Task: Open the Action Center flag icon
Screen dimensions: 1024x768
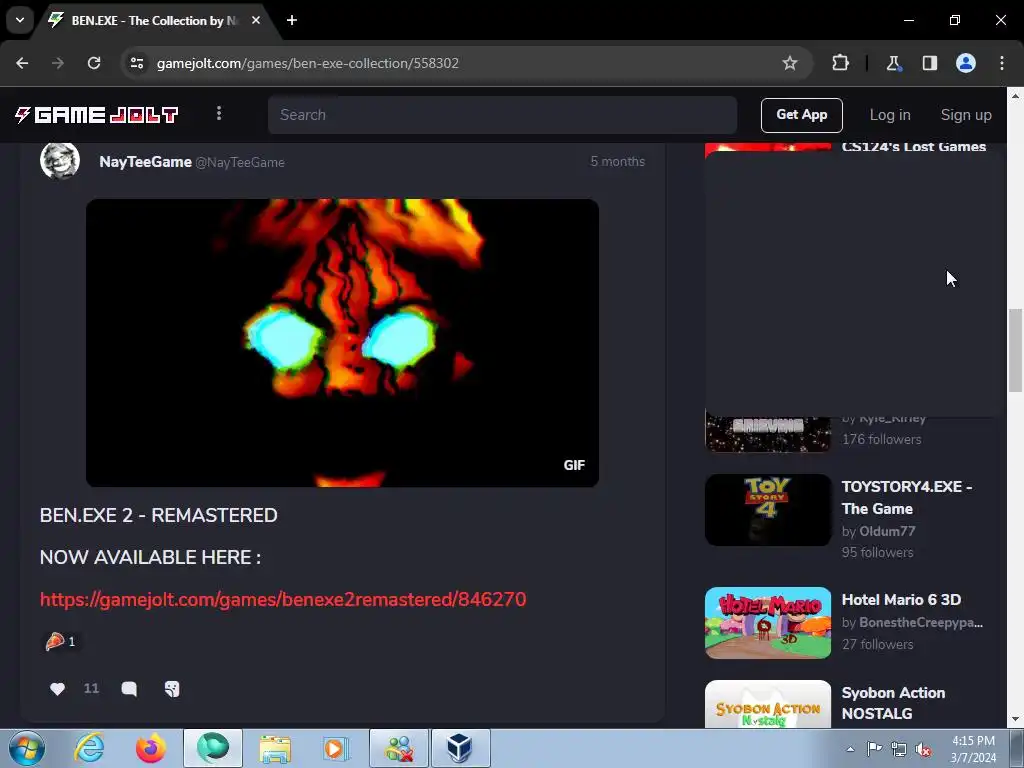Action: pyautogui.click(x=874, y=749)
